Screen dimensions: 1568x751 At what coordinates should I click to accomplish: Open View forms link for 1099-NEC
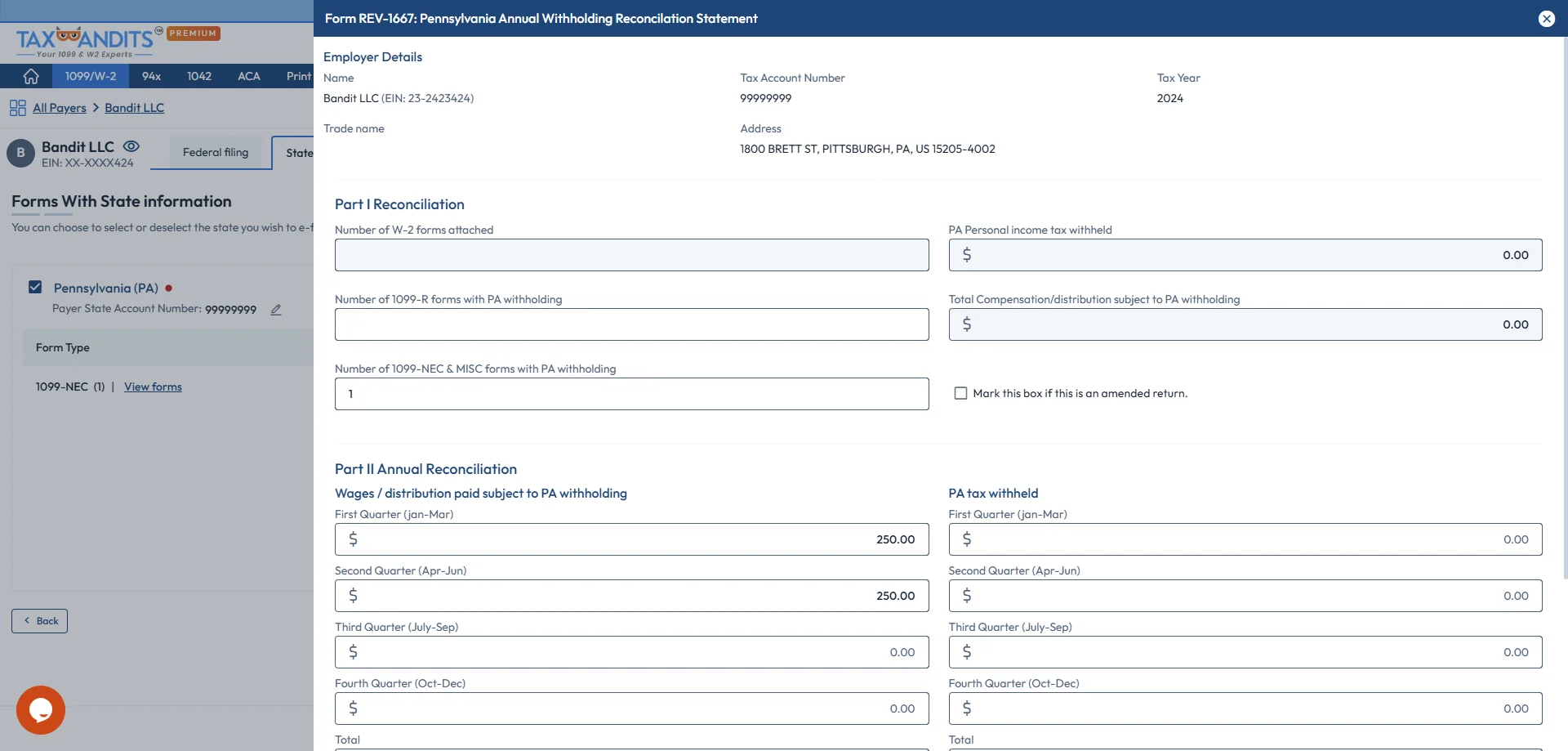pos(153,387)
